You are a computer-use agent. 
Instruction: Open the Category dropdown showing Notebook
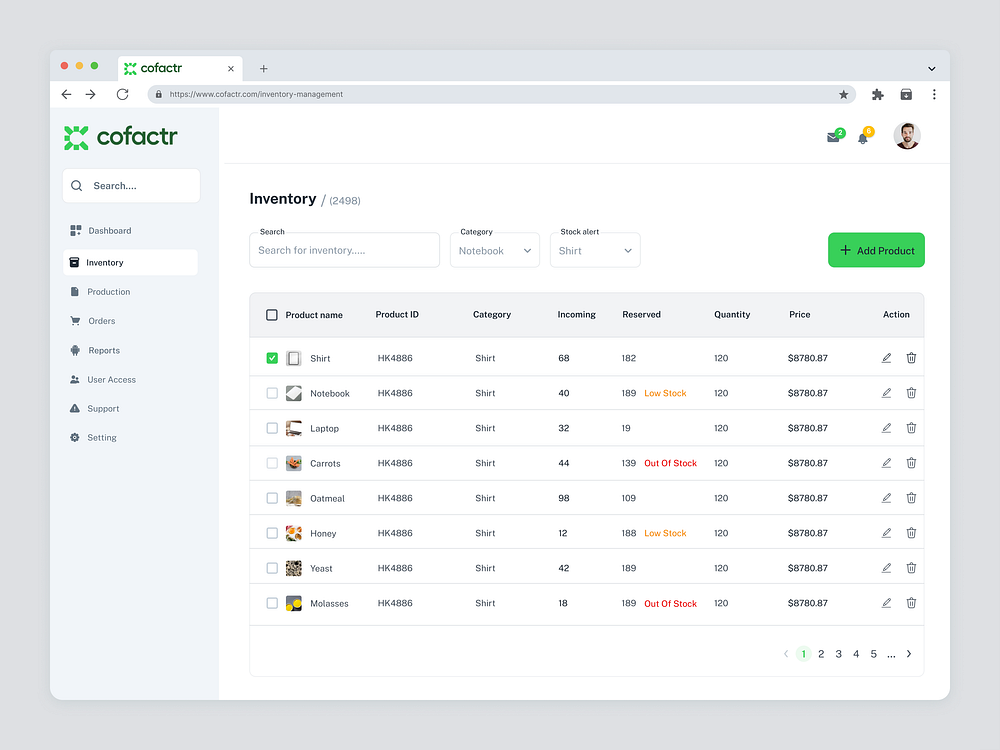pos(494,249)
